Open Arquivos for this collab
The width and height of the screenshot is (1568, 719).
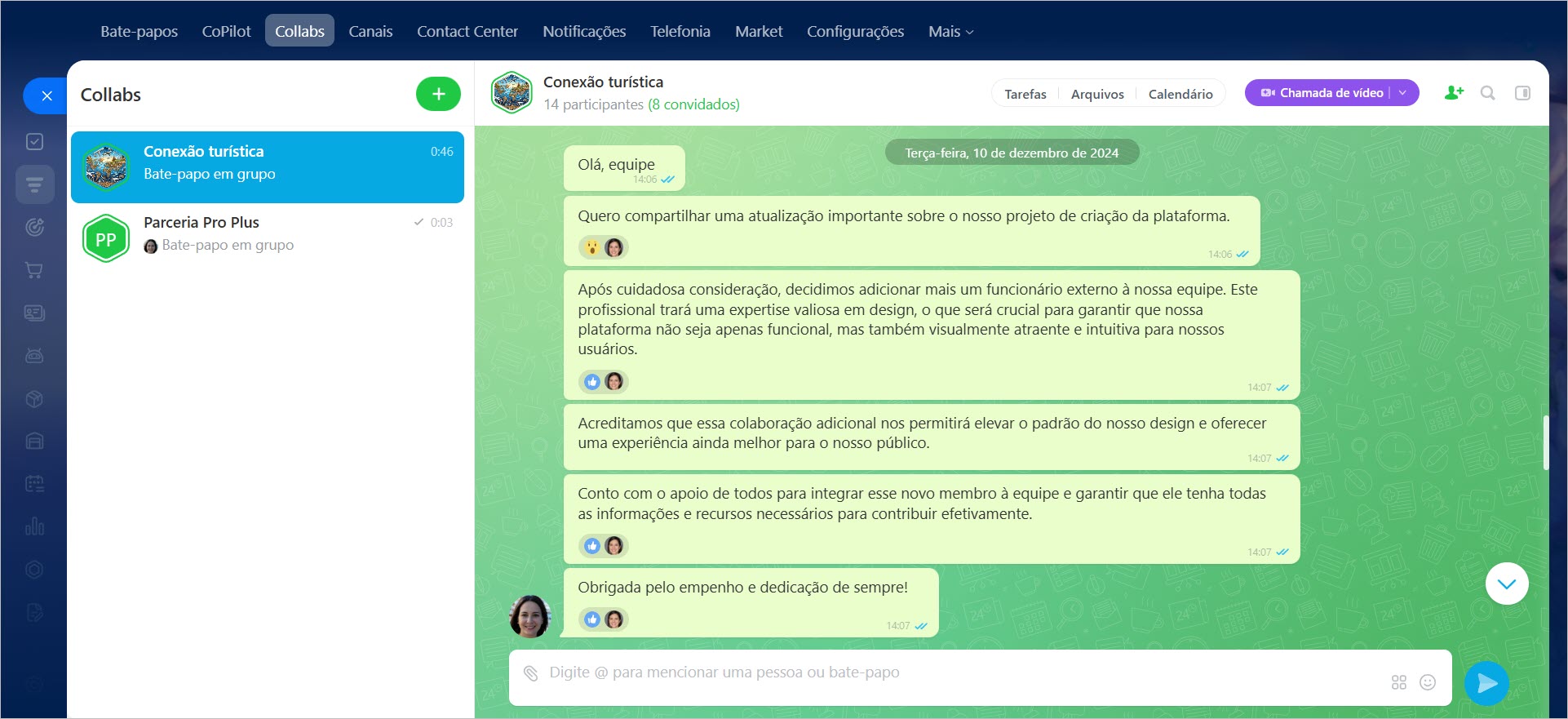pos(1097,94)
